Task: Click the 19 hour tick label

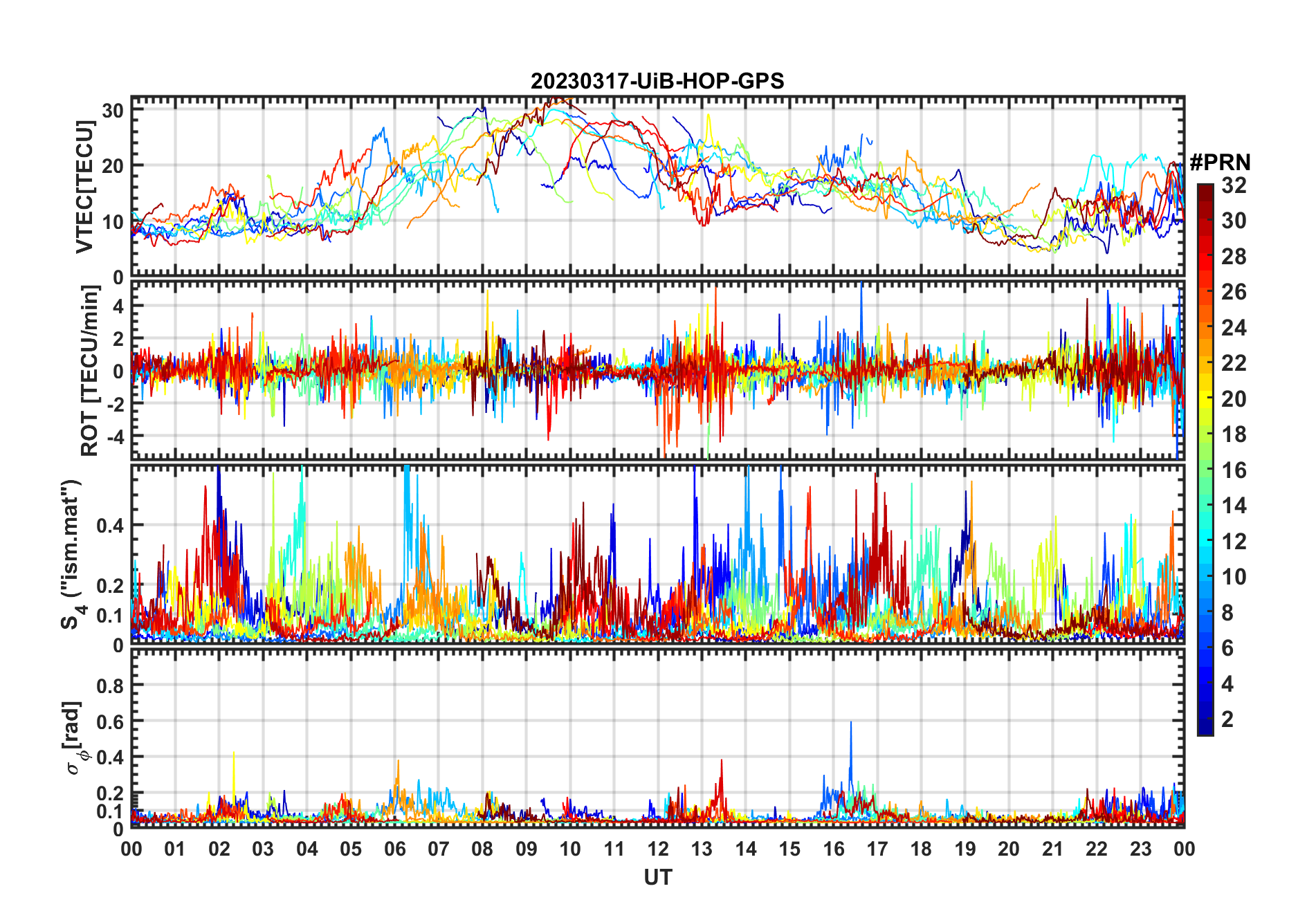Action: tap(965, 849)
